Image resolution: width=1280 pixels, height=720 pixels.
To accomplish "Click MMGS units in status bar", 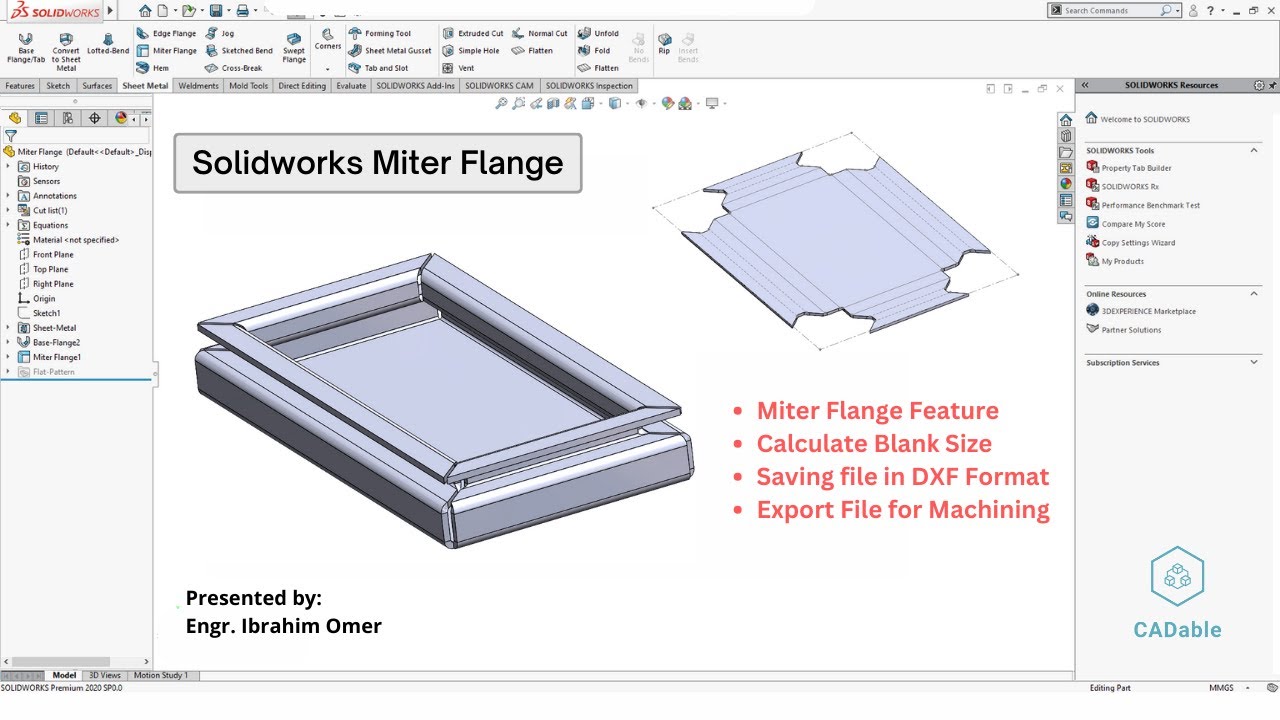I will click(1221, 688).
